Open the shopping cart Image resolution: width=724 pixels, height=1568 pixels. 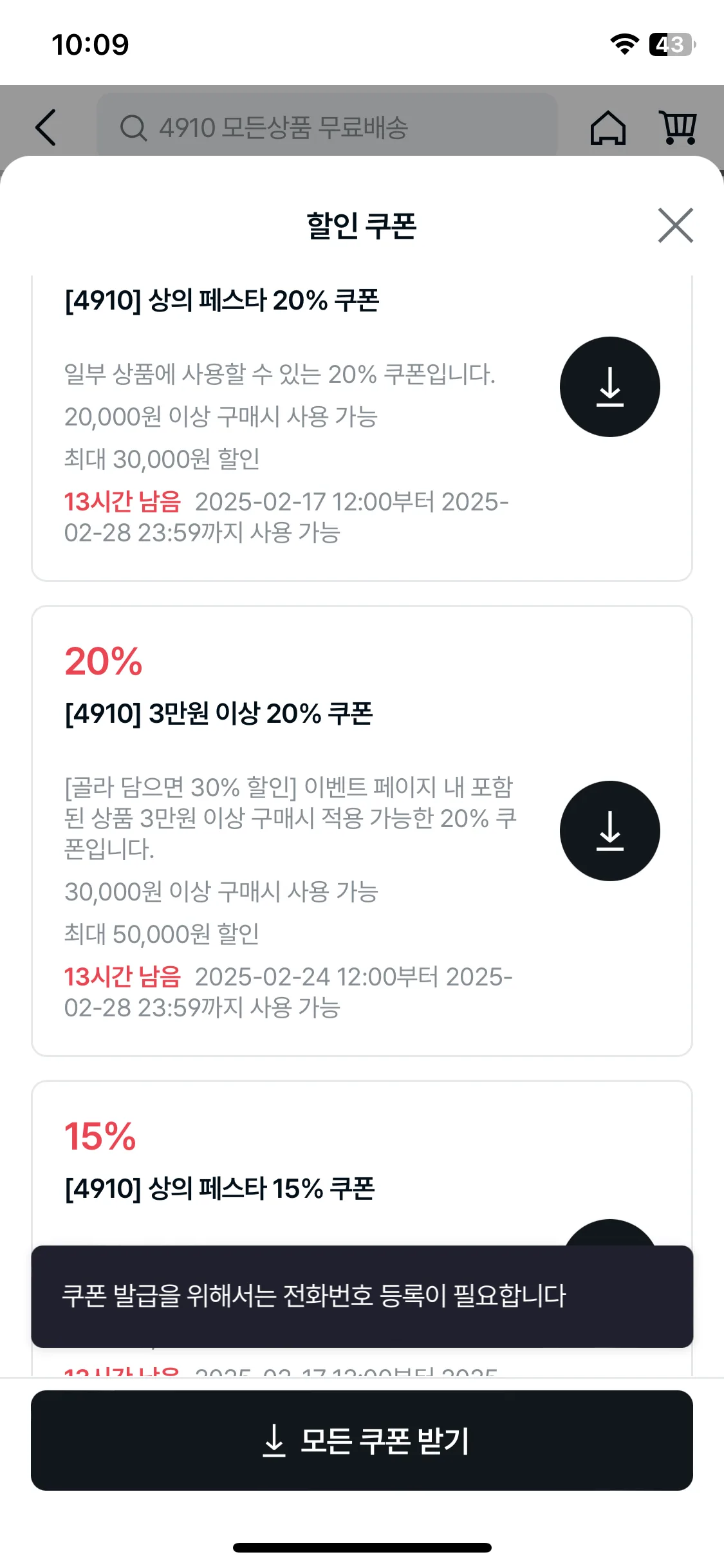pyautogui.click(x=677, y=127)
